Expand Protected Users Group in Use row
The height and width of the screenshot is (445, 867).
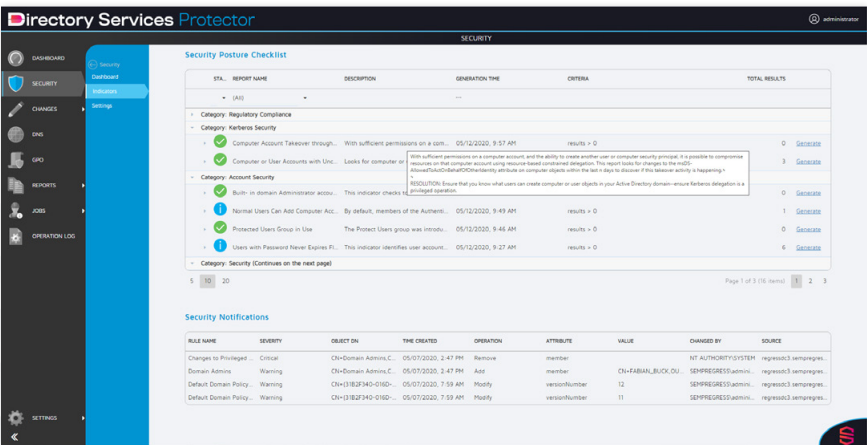point(205,229)
